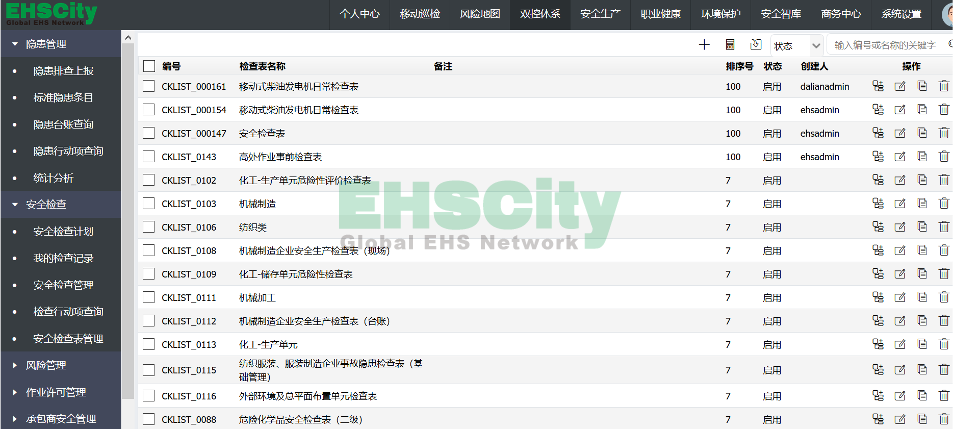The image size is (954, 429).
Task: Open 隐患台账查询 sidebar link
Action: (x=63, y=124)
